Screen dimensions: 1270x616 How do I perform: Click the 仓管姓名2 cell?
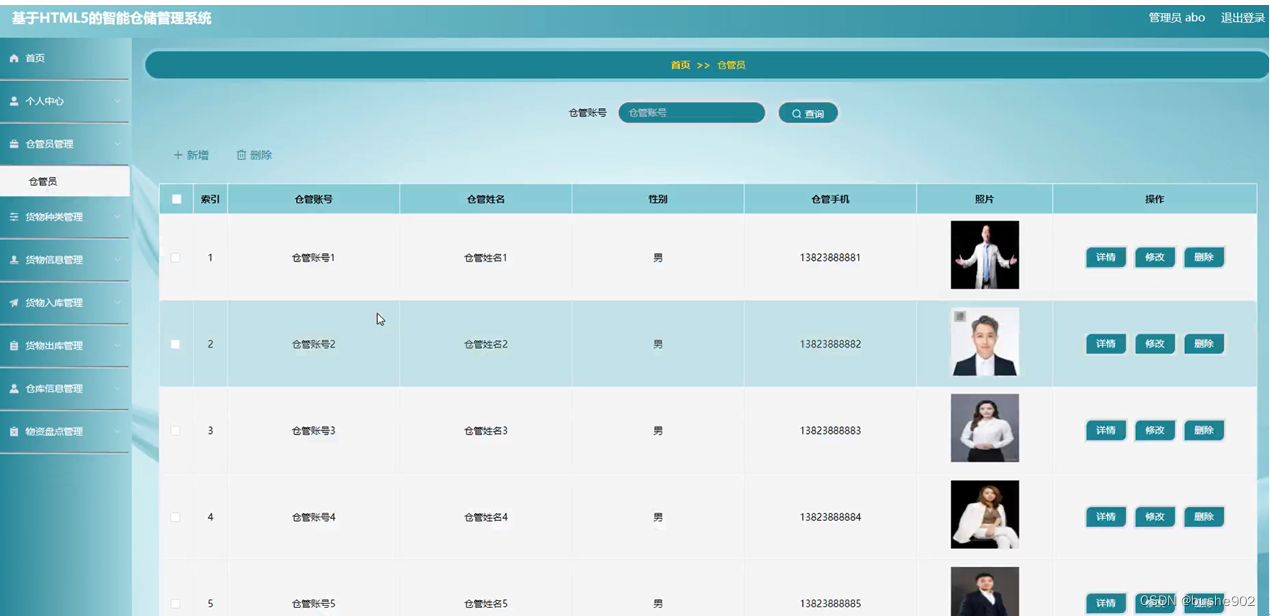point(486,344)
